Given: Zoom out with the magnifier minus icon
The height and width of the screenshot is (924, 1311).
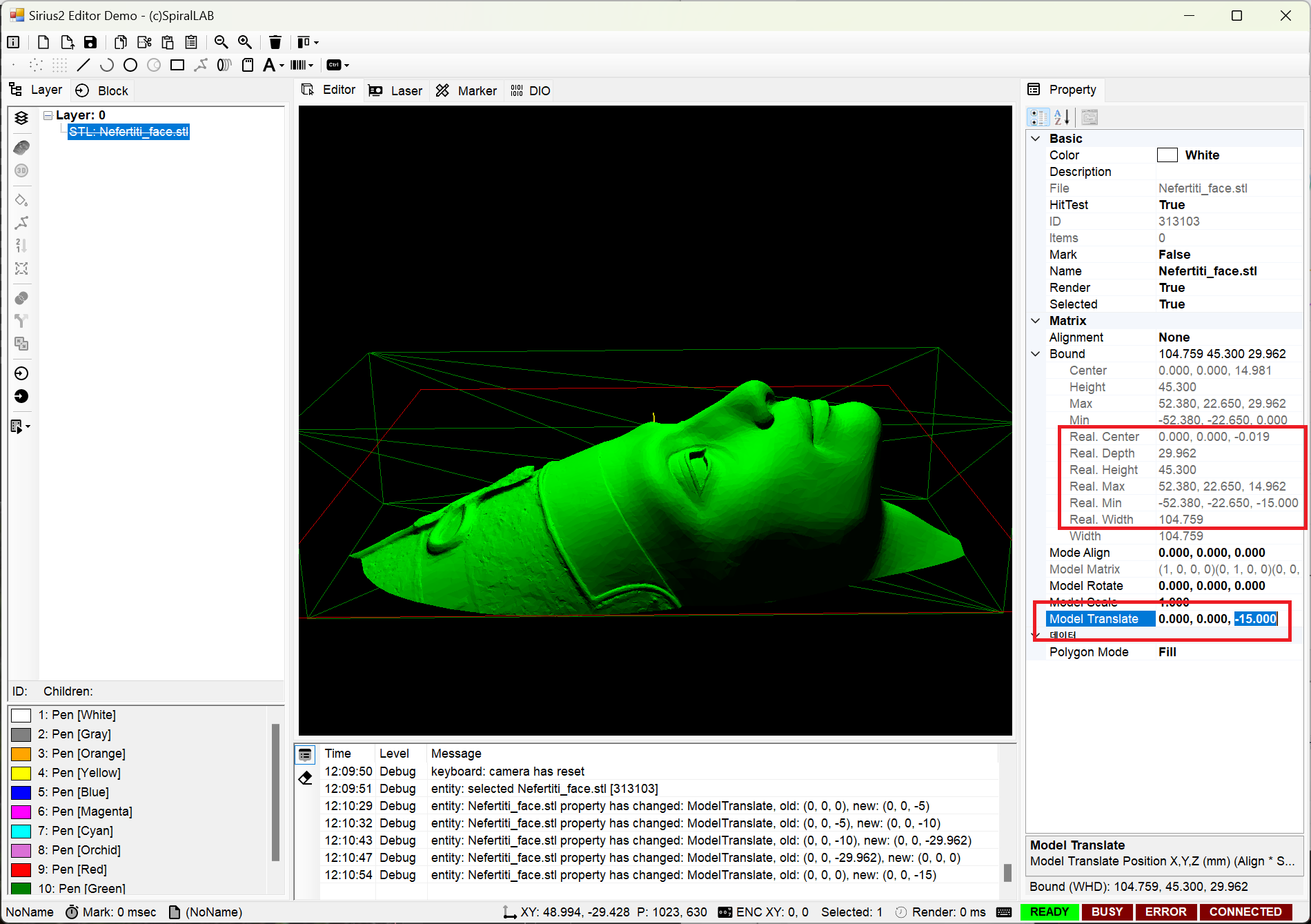Looking at the screenshot, I should point(221,42).
